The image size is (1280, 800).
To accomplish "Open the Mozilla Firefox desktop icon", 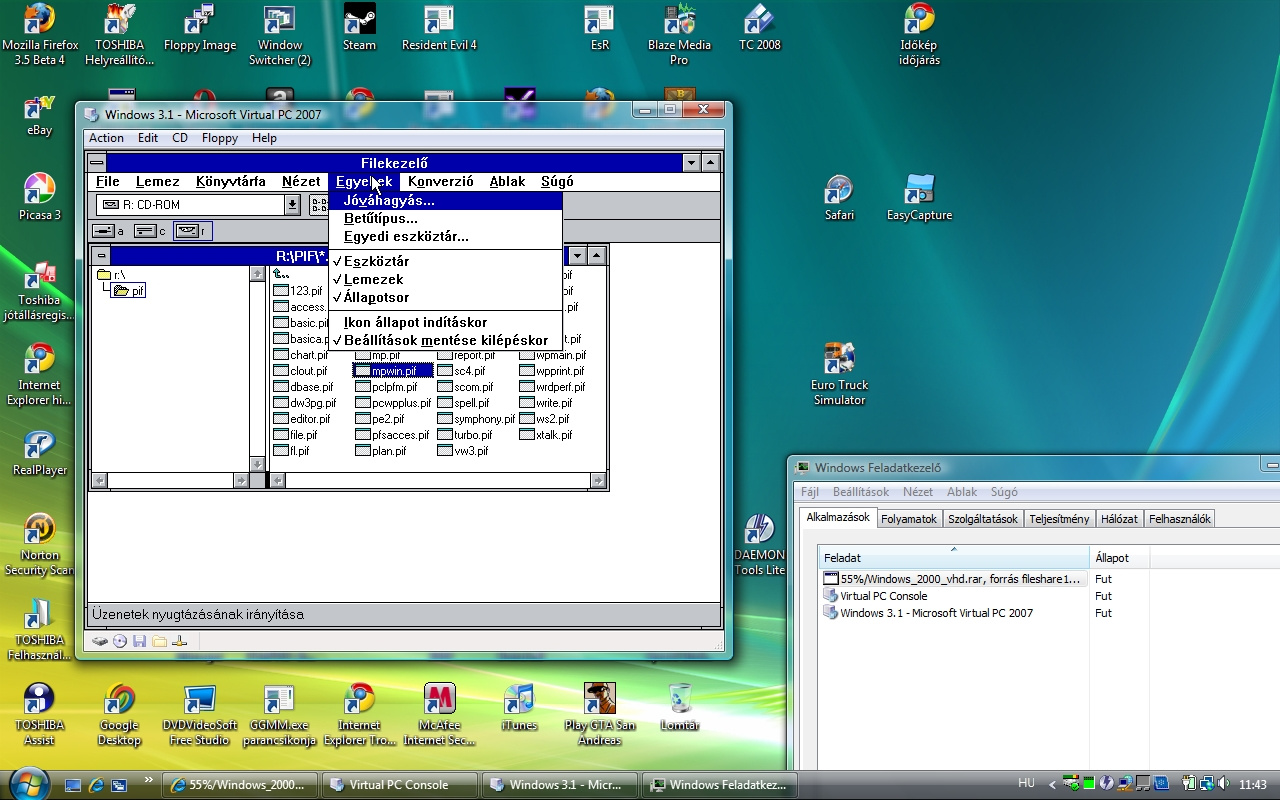I will pyautogui.click(x=39, y=35).
